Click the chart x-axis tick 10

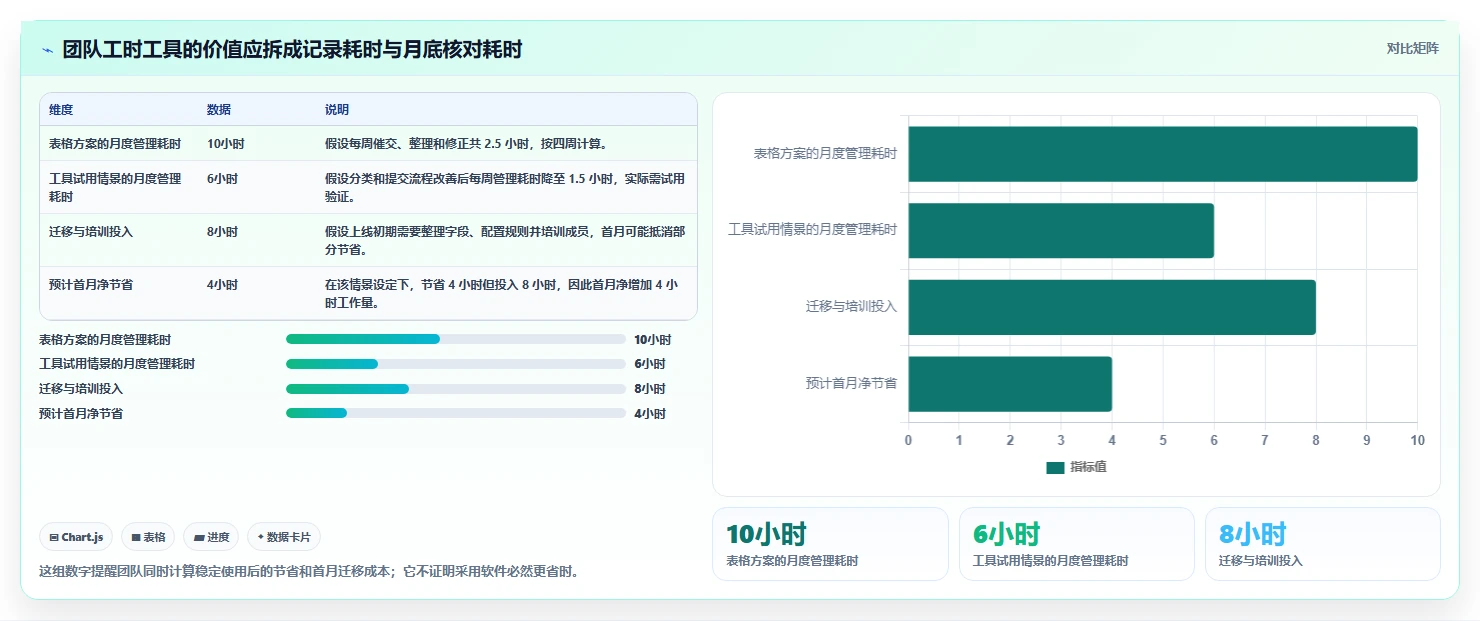[1417, 441]
